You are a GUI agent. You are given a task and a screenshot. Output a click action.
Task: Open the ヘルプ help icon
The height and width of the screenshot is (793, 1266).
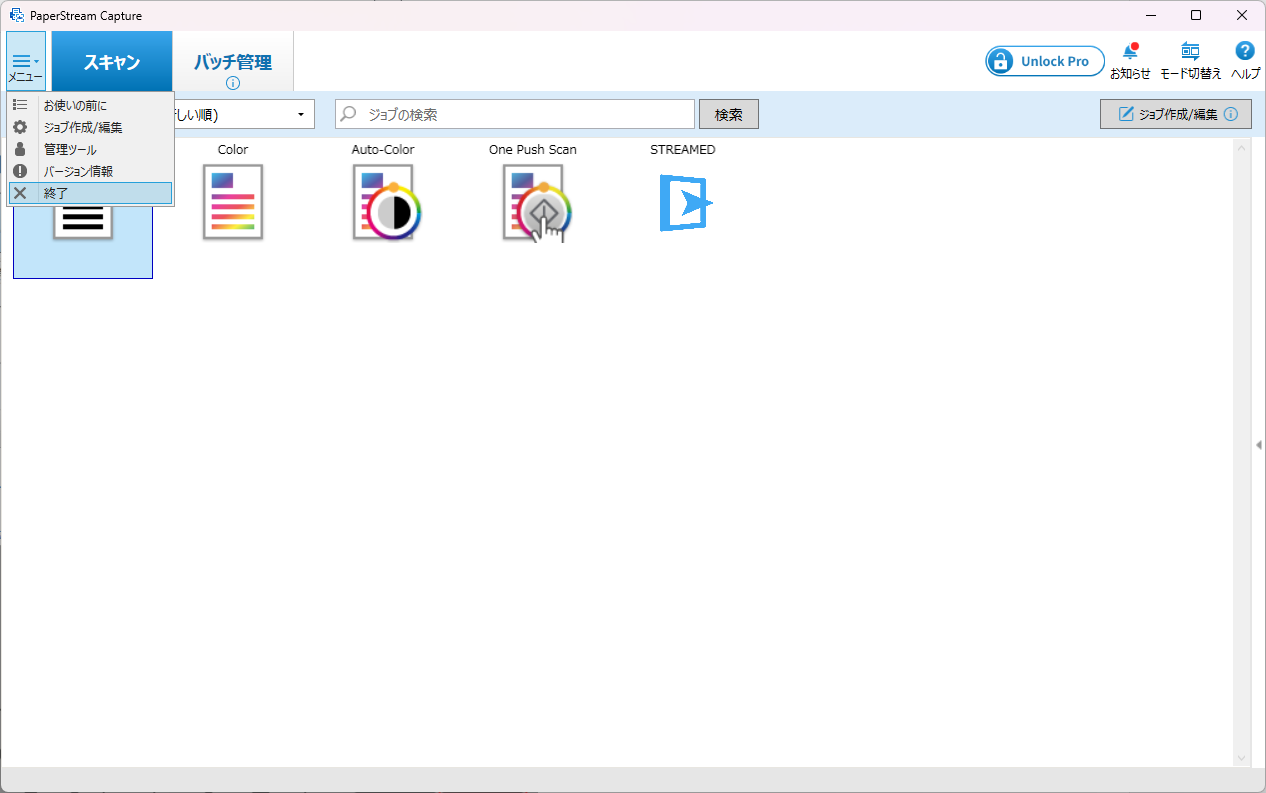1245,52
